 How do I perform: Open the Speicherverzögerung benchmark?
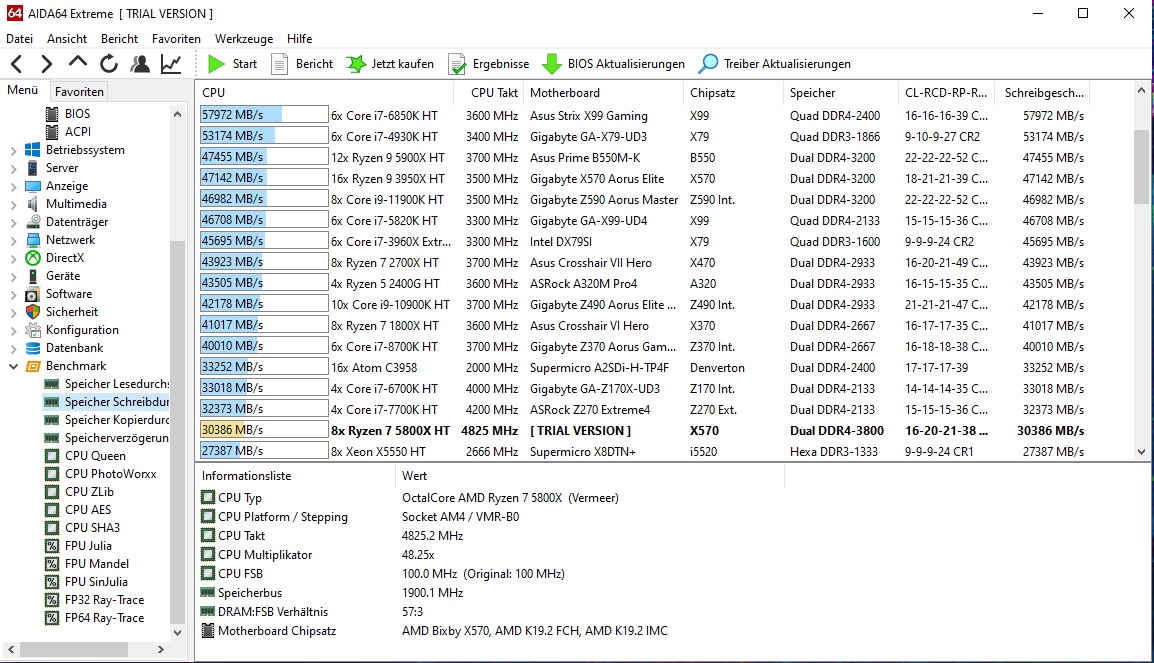coord(116,438)
